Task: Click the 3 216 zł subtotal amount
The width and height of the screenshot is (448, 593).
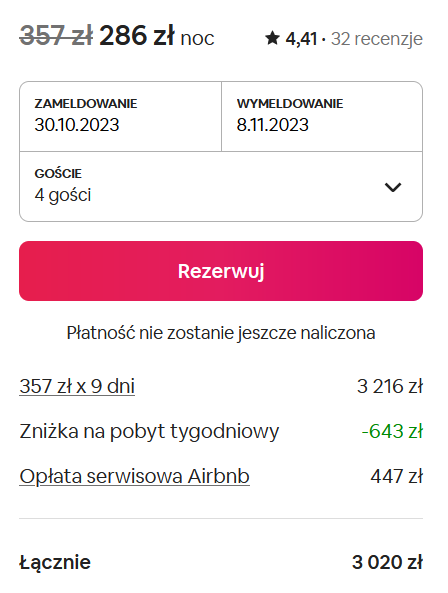Action: (390, 386)
